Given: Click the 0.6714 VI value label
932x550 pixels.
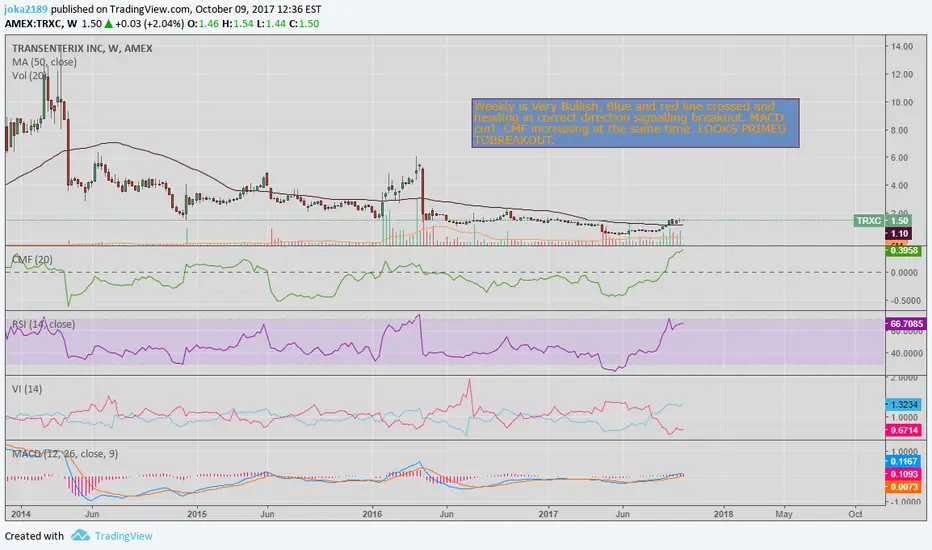Looking at the screenshot, I should click(903, 430).
